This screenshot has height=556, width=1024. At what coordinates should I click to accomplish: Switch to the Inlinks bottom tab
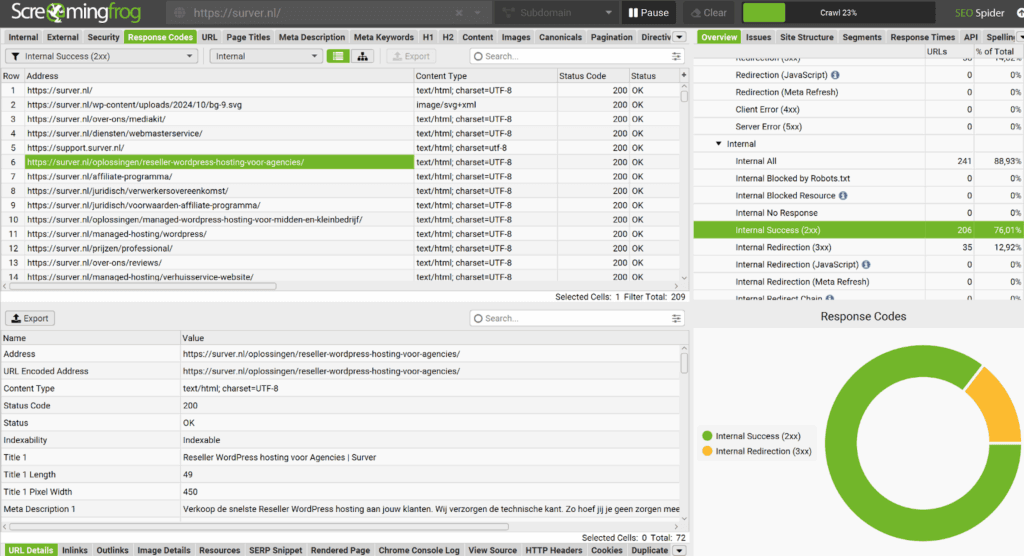[x=74, y=550]
